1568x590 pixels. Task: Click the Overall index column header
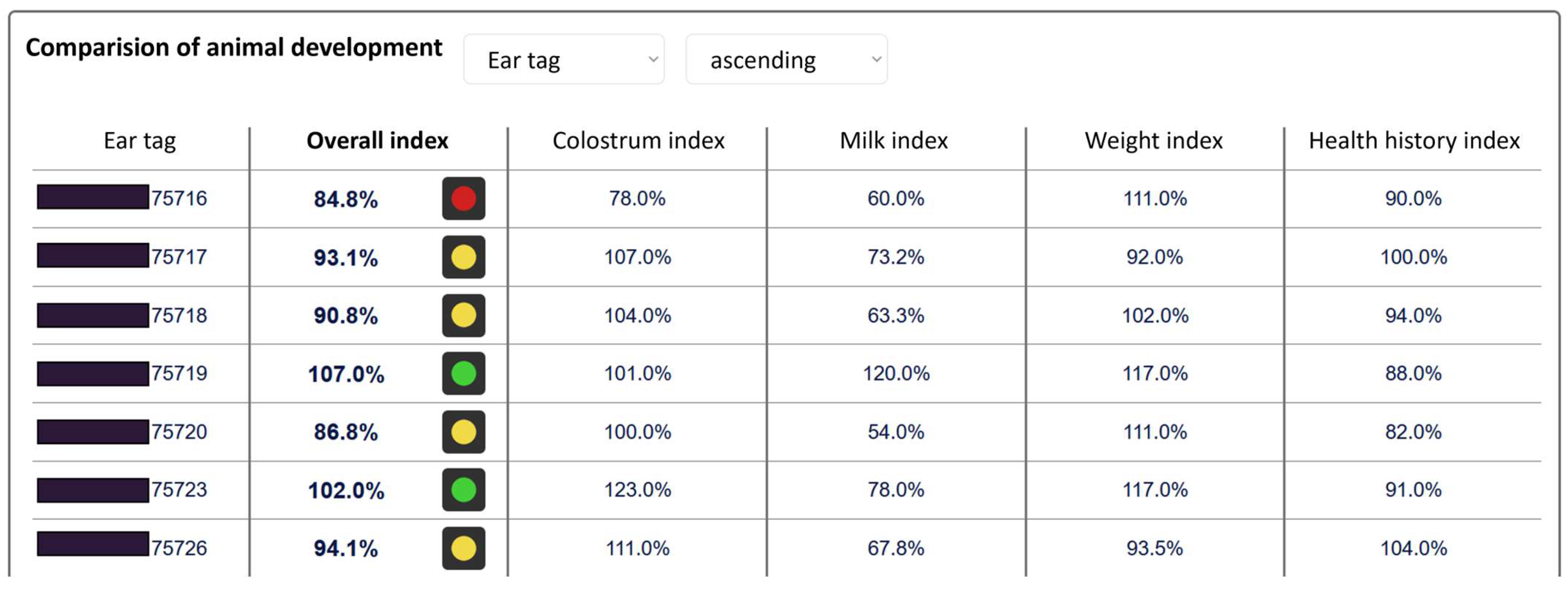tap(377, 141)
